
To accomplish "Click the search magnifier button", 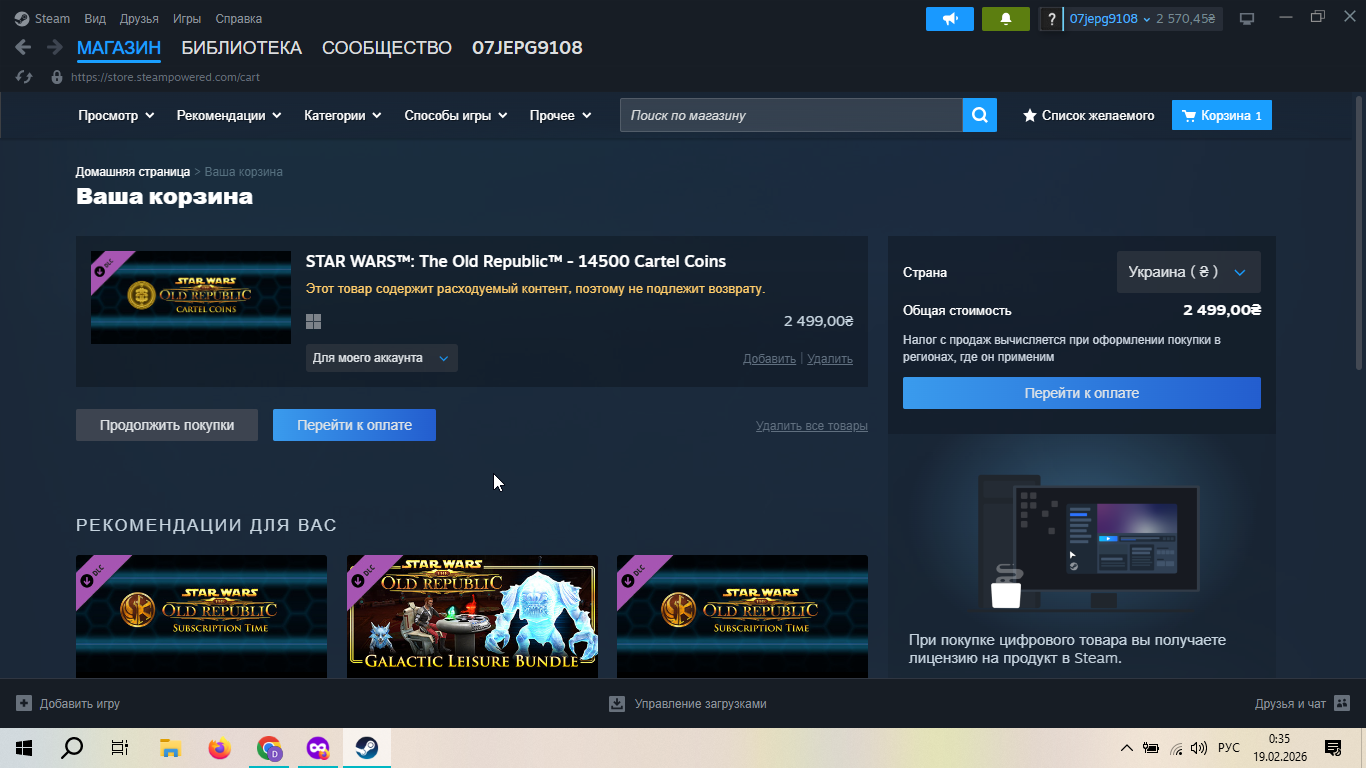I will pyautogui.click(x=980, y=115).
